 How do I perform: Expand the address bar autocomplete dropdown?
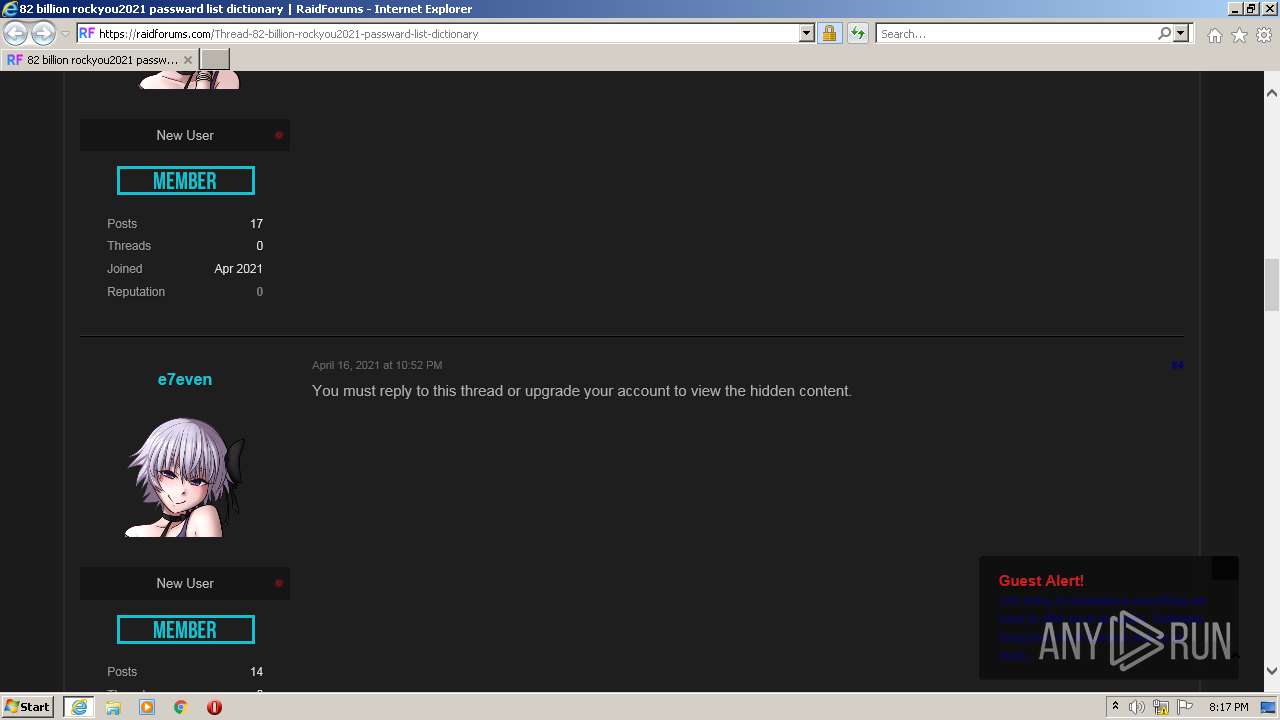807,33
